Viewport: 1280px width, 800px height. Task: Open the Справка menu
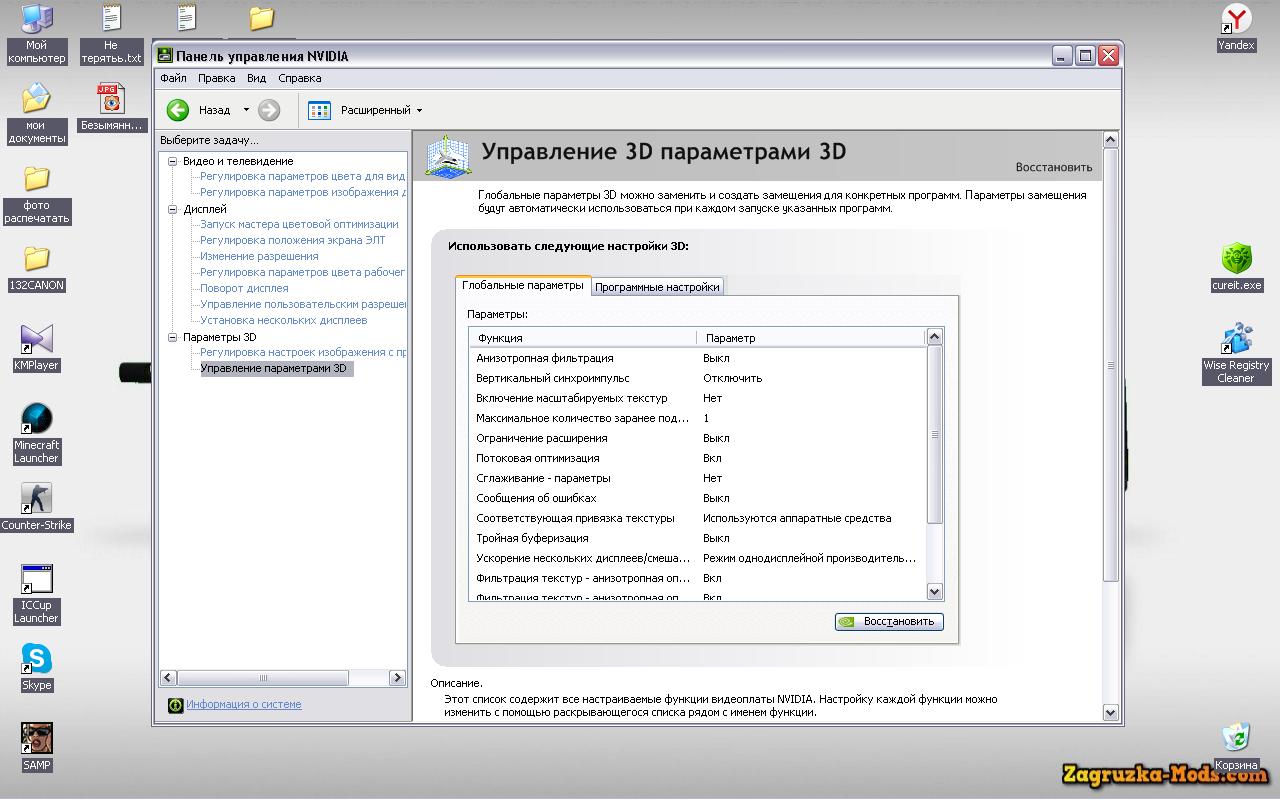coord(300,78)
